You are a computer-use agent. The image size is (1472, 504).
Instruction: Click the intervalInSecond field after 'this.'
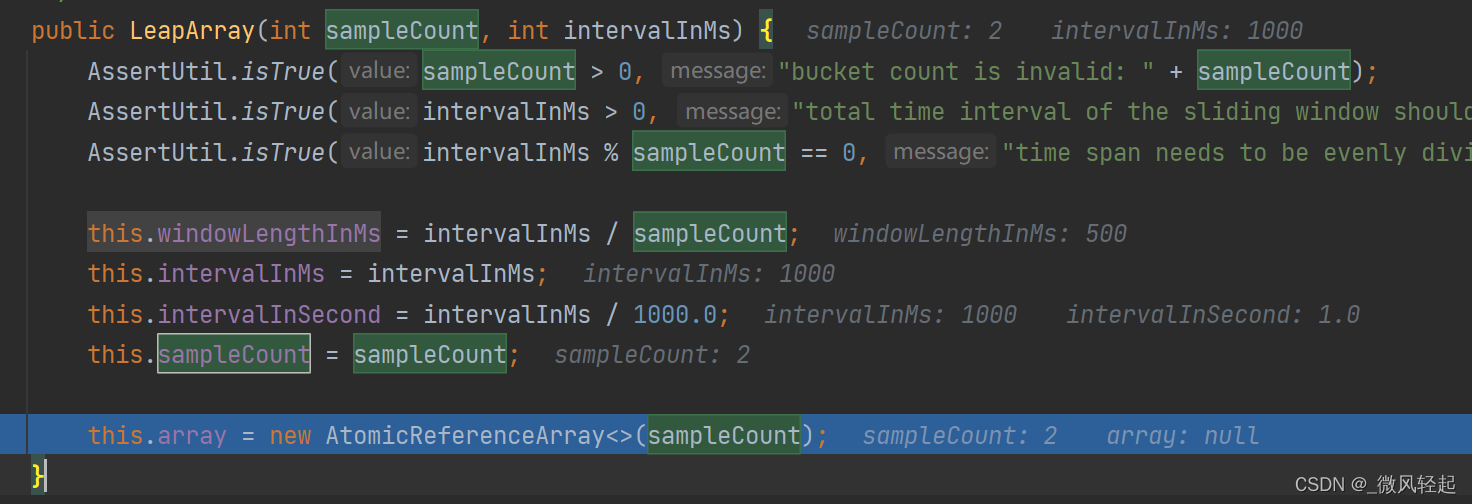269,315
